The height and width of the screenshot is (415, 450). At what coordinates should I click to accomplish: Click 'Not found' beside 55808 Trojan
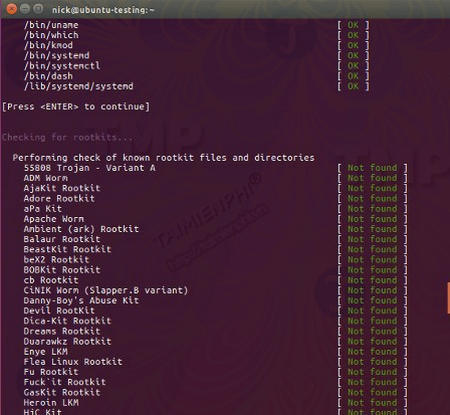[x=372, y=168]
